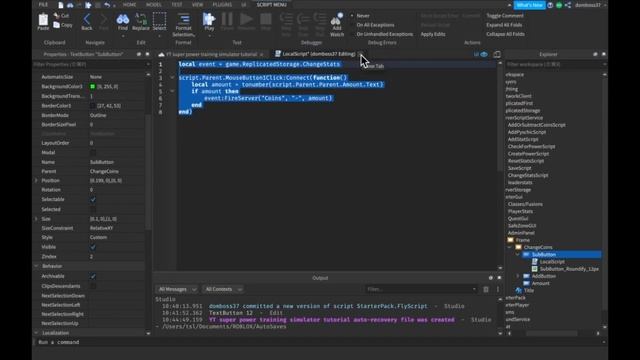Viewport: 640px width, 360px height.
Task: Open the dropdown arrow under the Play button
Action: 209,36
